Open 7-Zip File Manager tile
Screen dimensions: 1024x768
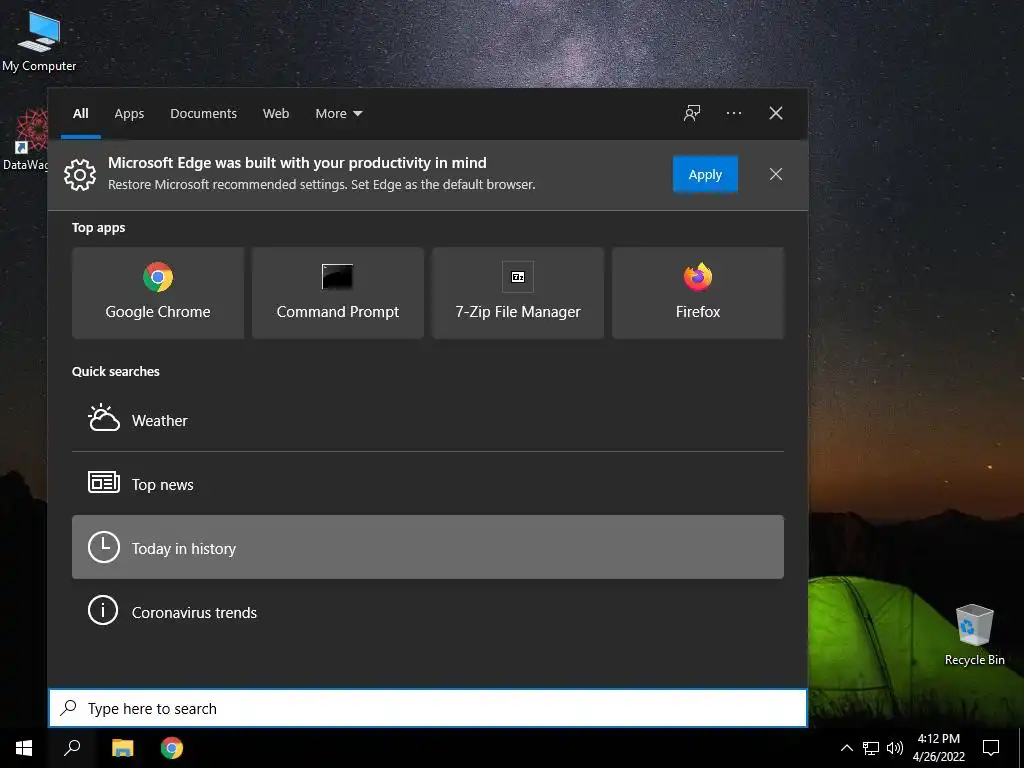[518, 293]
